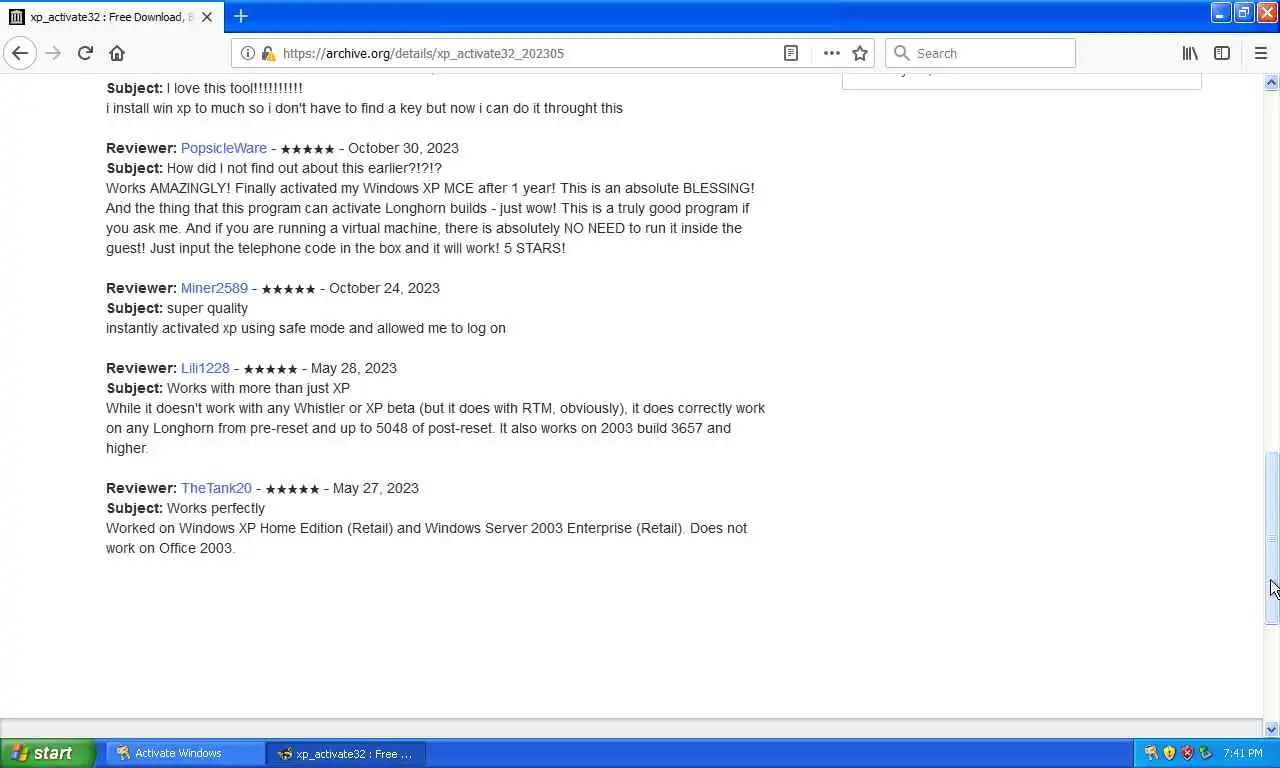Screen dimensions: 1280x768
Task: Show sidebars icon
Action: point(1222,53)
